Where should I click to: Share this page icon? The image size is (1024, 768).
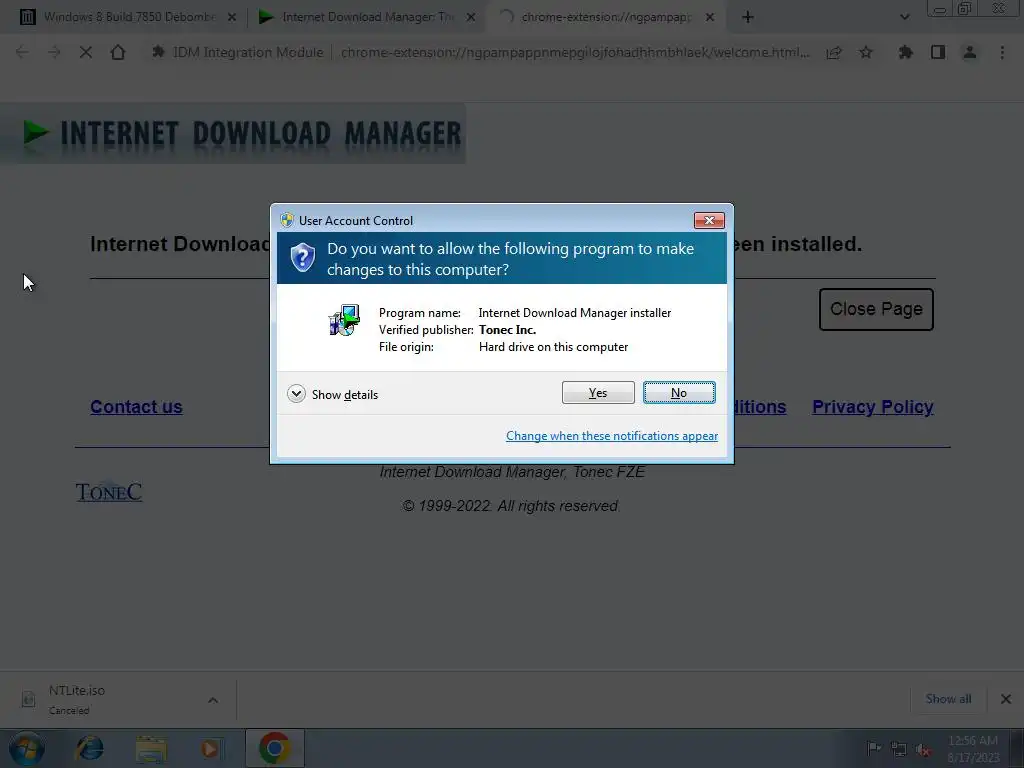click(834, 52)
